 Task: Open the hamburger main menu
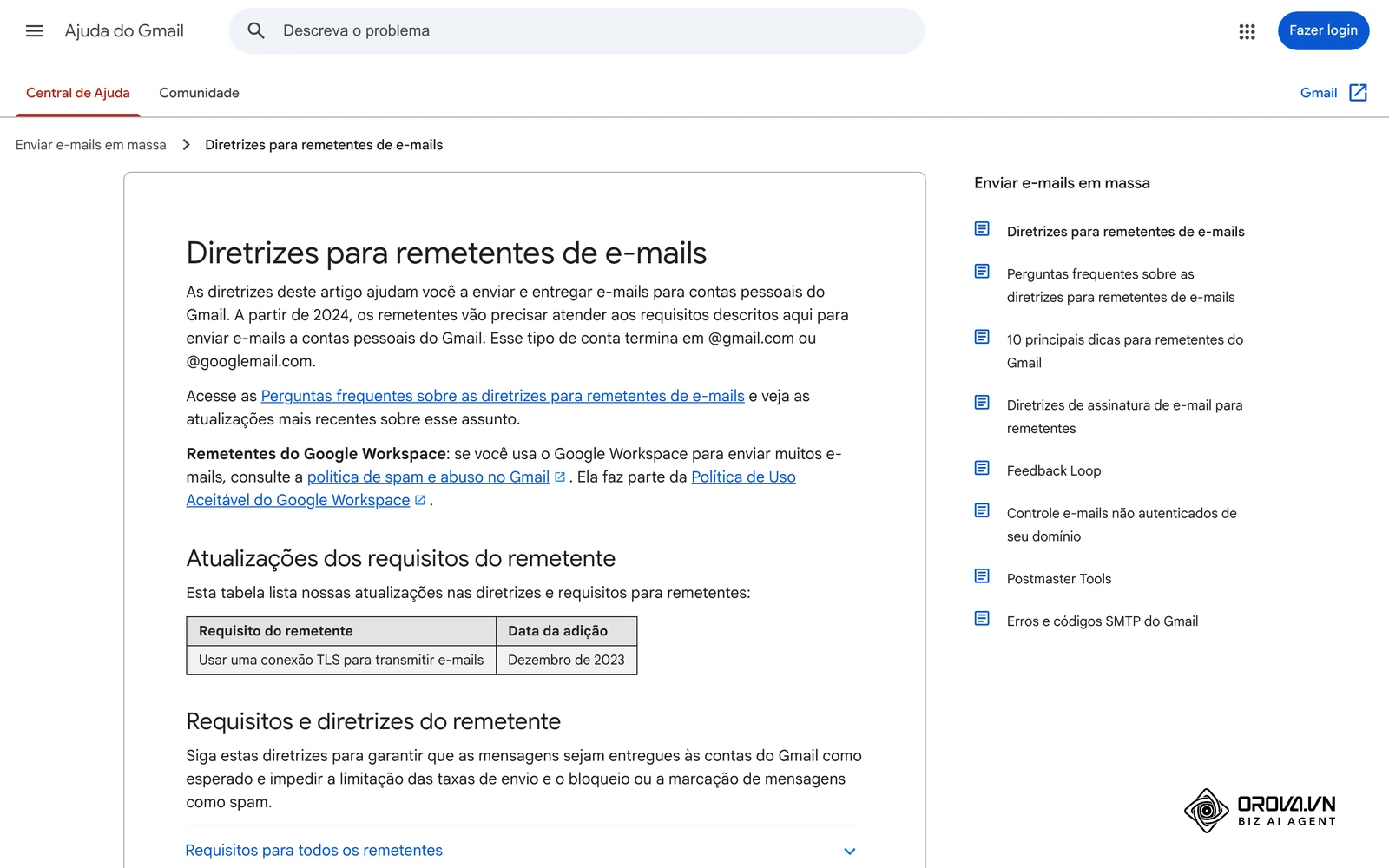point(35,31)
